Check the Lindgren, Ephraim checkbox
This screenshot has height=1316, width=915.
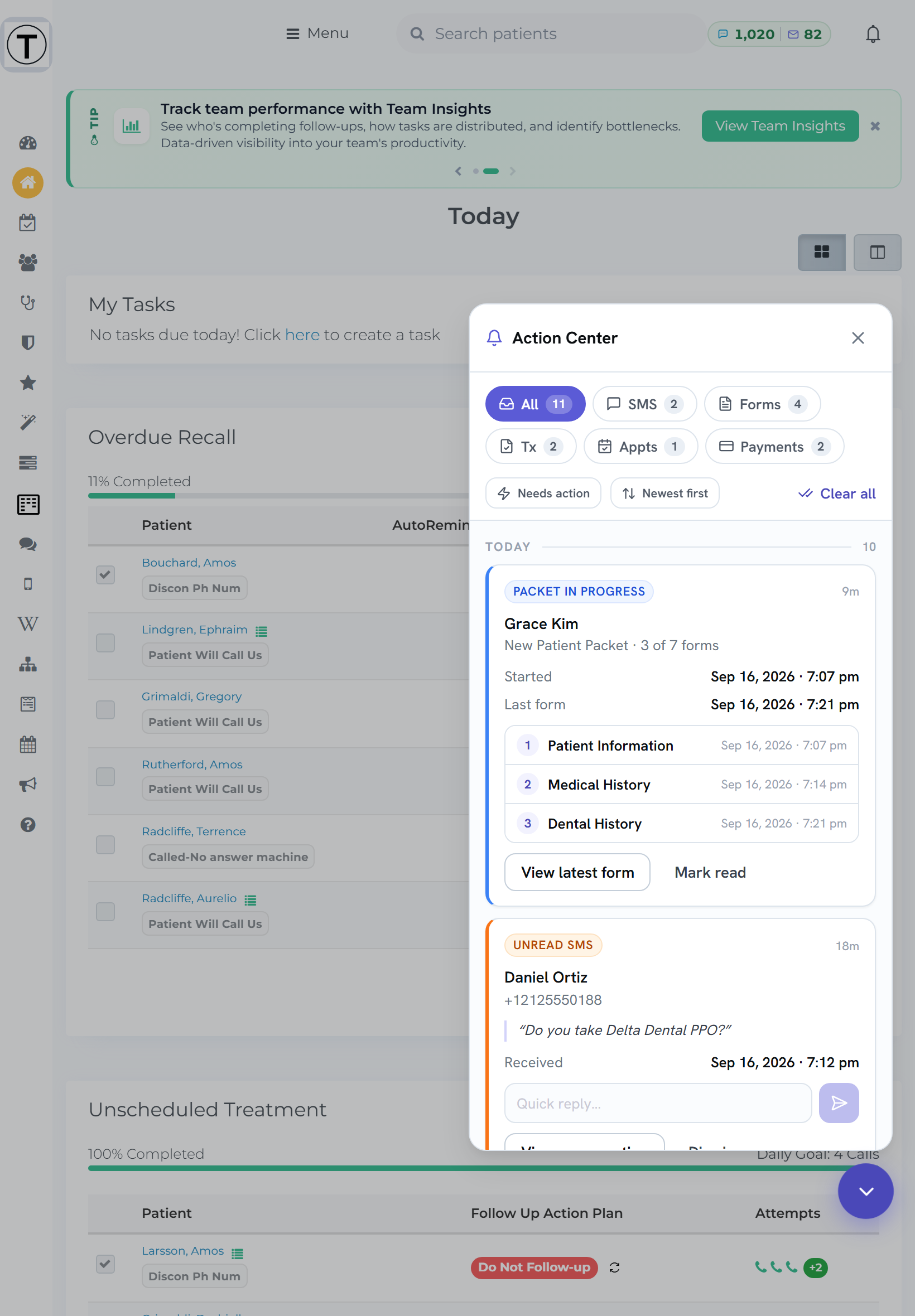(x=105, y=642)
